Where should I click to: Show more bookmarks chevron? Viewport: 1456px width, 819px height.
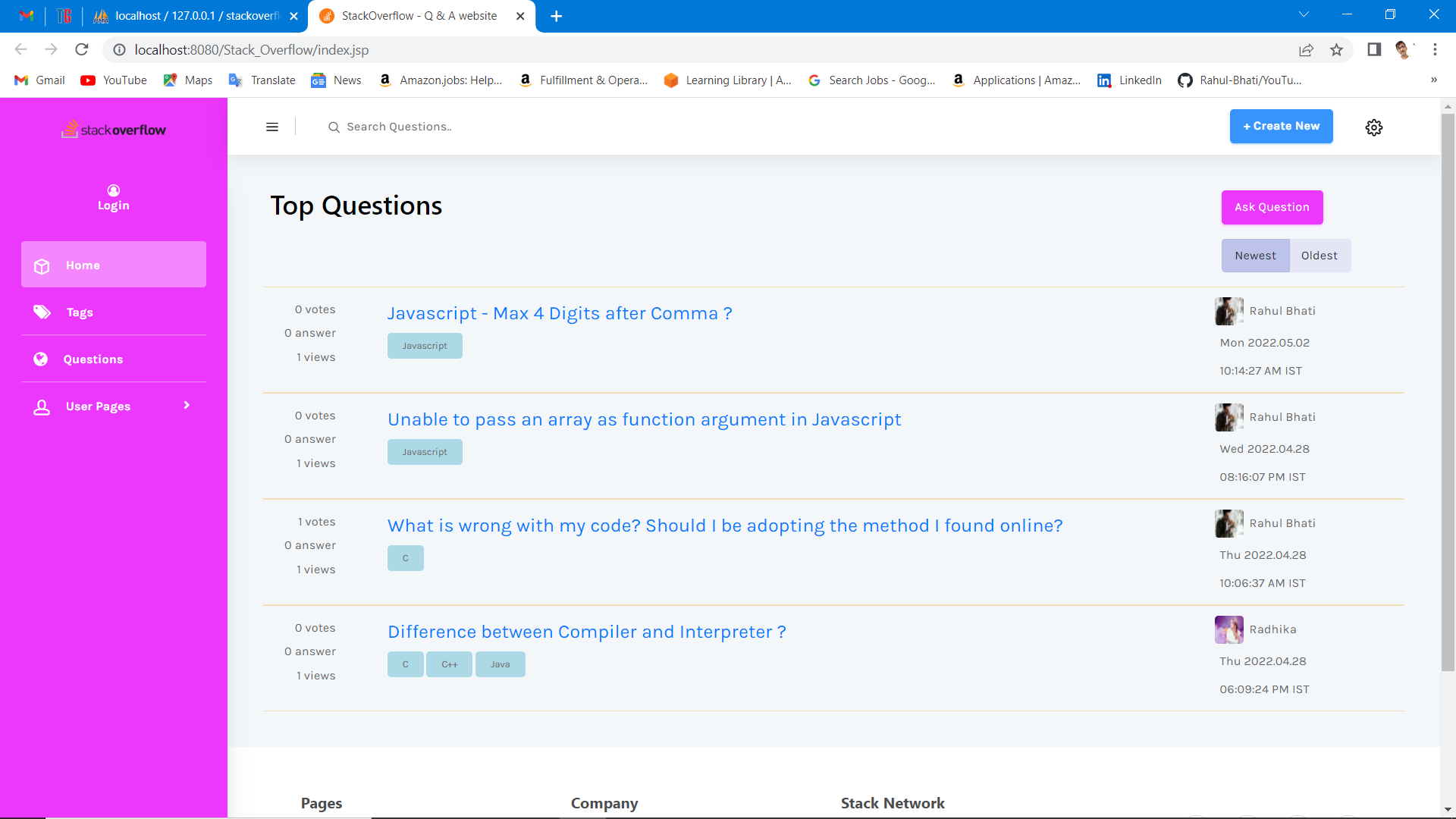pyautogui.click(x=1433, y=80)
